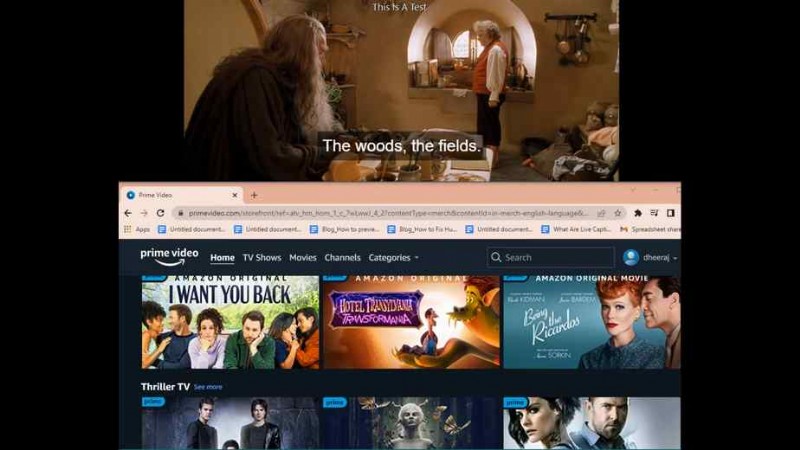Expand the Categories dropdown
This screenshot has height=450, width=800.
[393, 258]
